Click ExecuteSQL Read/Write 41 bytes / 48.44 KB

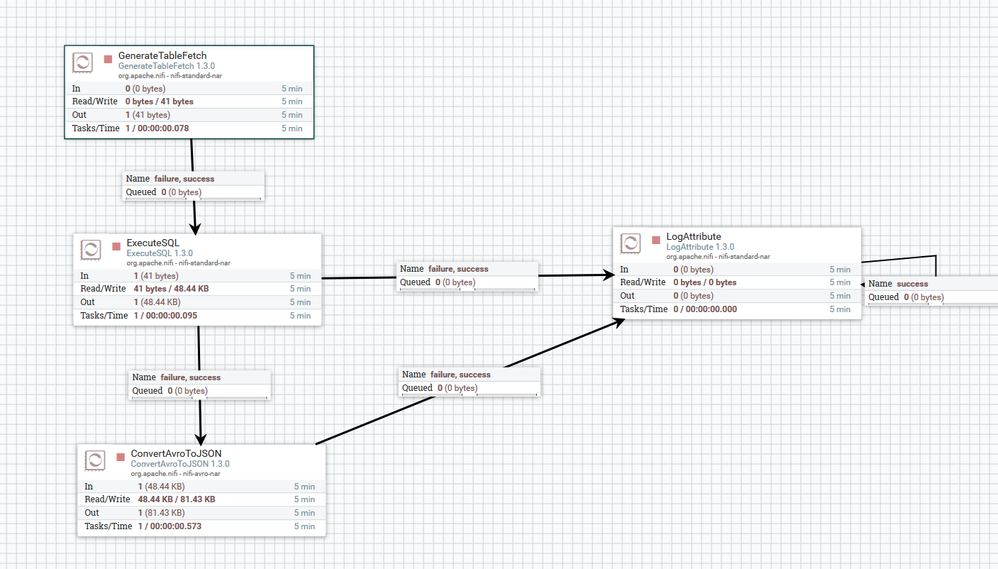(x=171, y=288)
